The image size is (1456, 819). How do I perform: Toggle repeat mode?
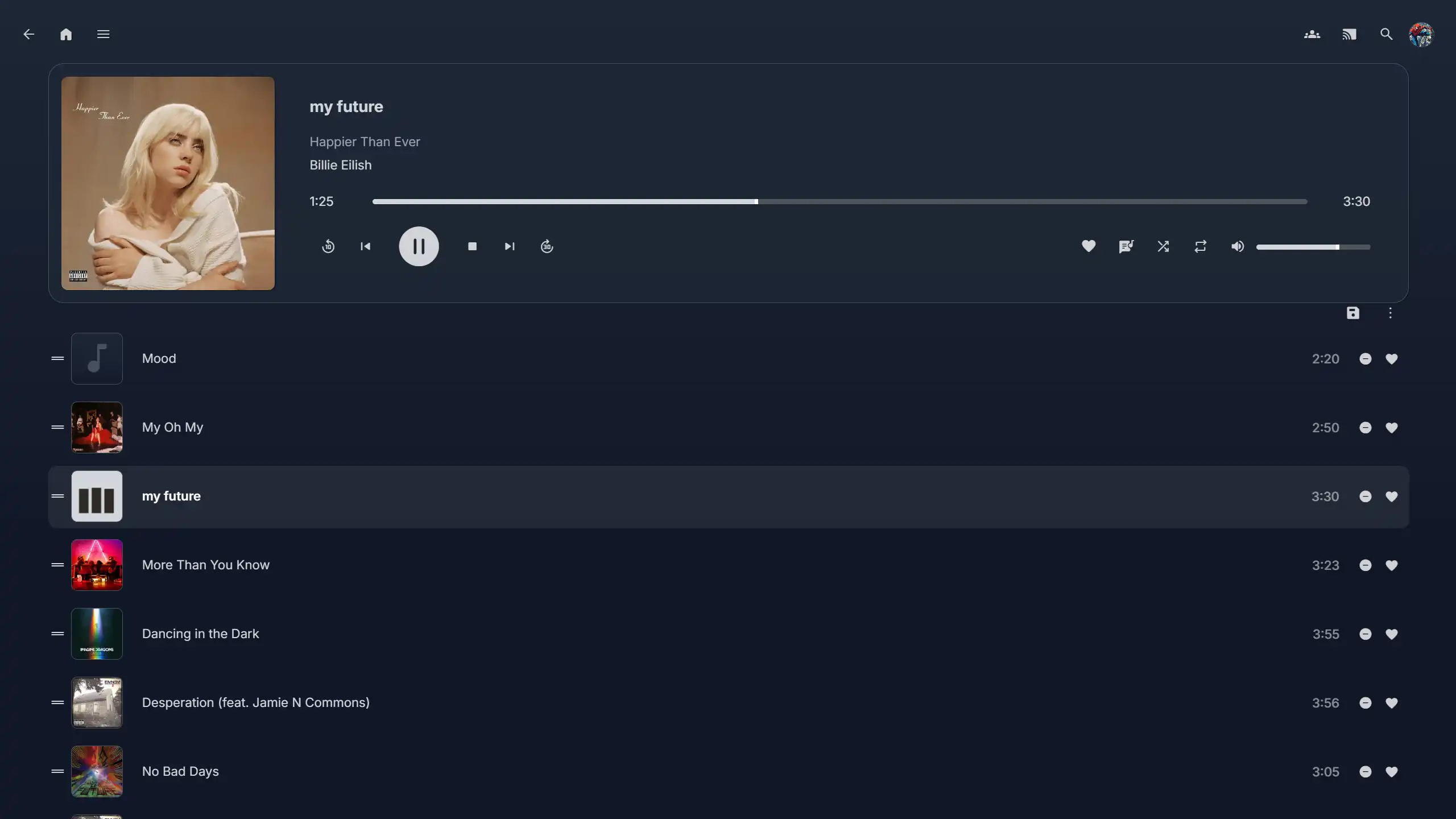[1200, 246]
